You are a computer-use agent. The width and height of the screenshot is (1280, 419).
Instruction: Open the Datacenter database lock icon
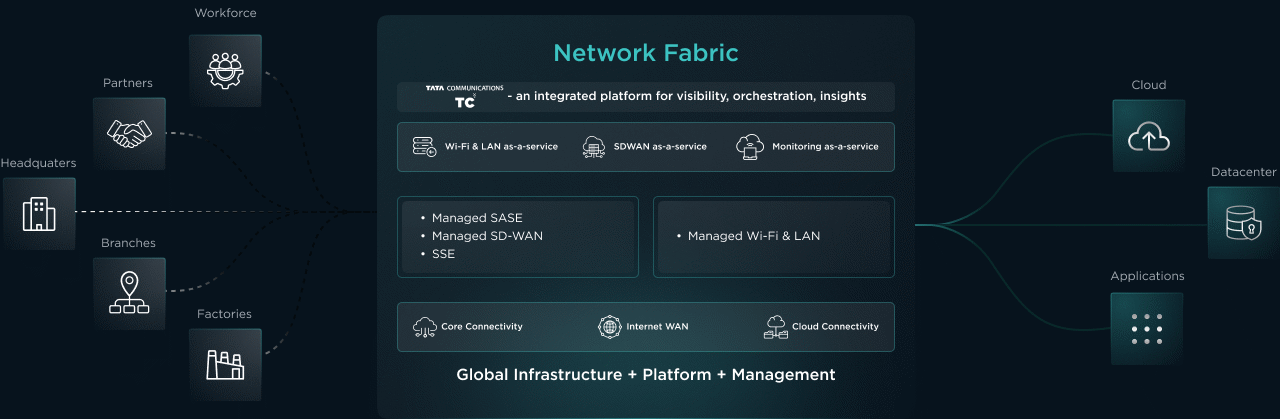1243,223
